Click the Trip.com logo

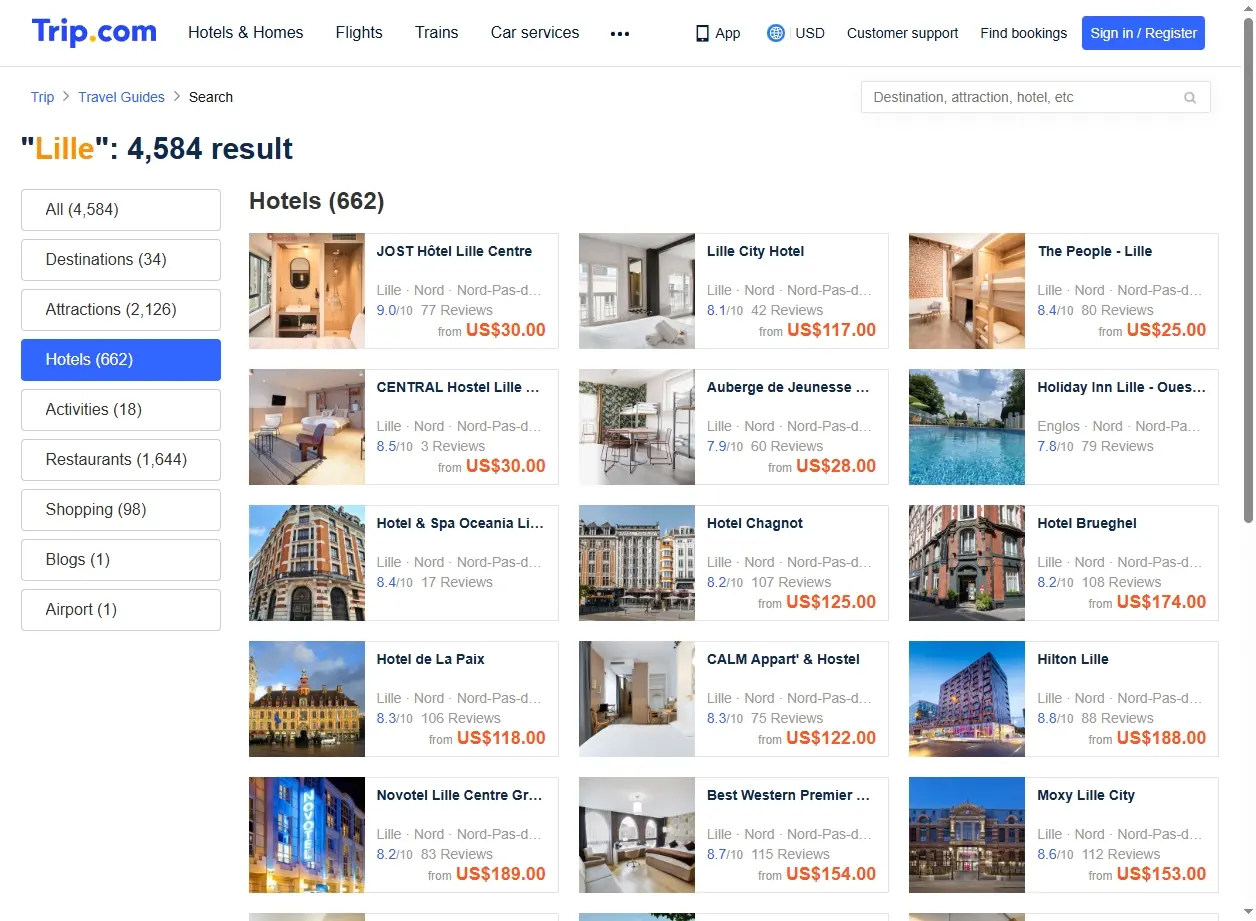click(x=94, y=32)
